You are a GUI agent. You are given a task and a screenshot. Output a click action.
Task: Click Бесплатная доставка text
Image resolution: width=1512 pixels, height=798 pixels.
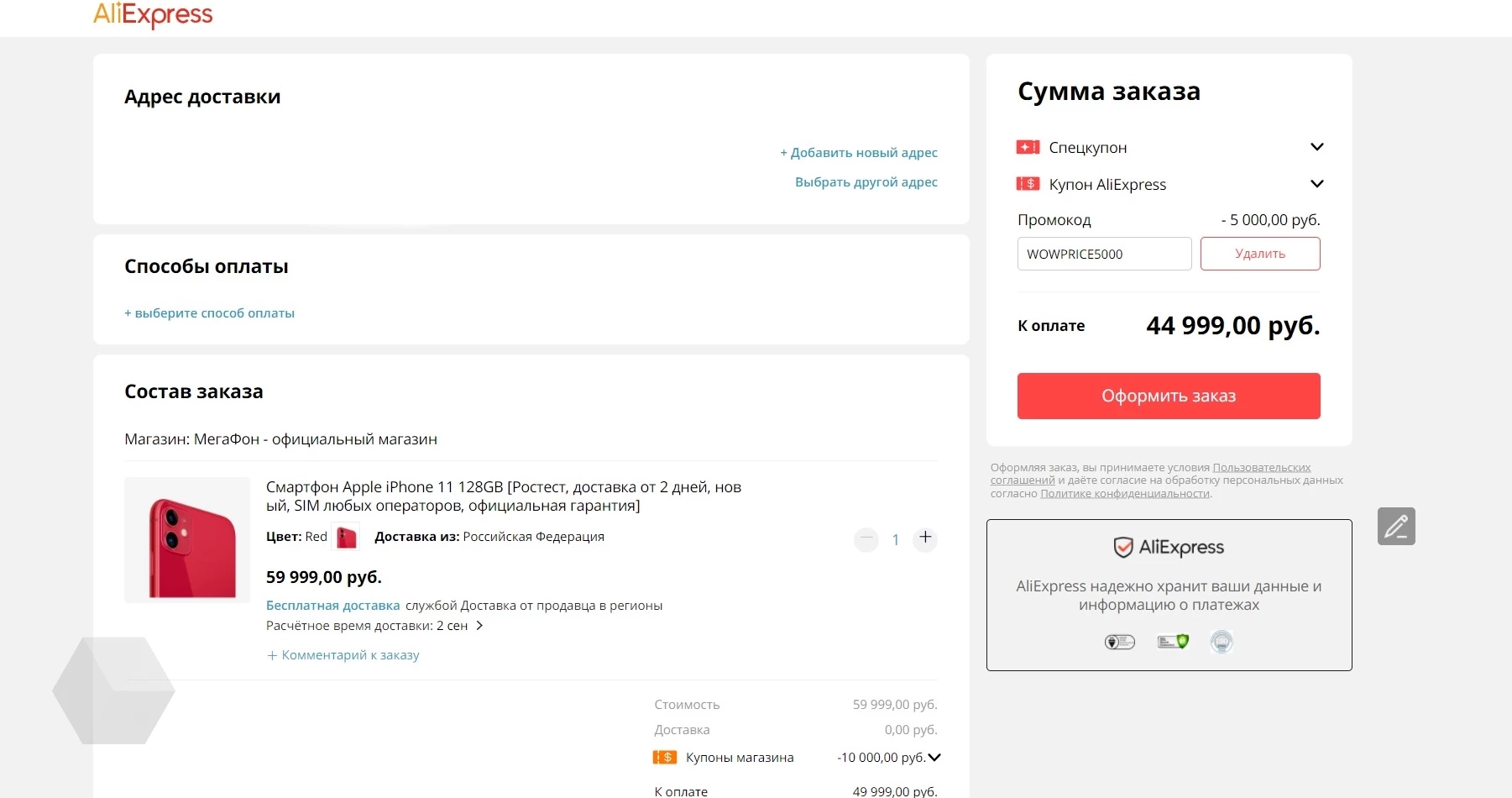click(332, 606)
